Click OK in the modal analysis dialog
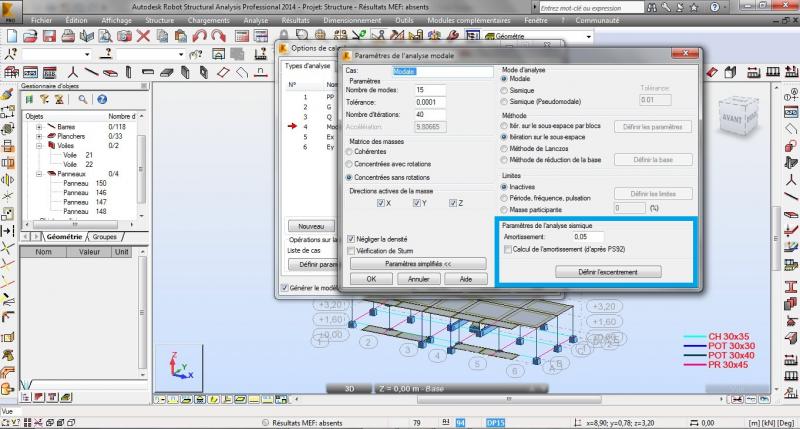This screenshot has width=800, height=429. [371, 279]
